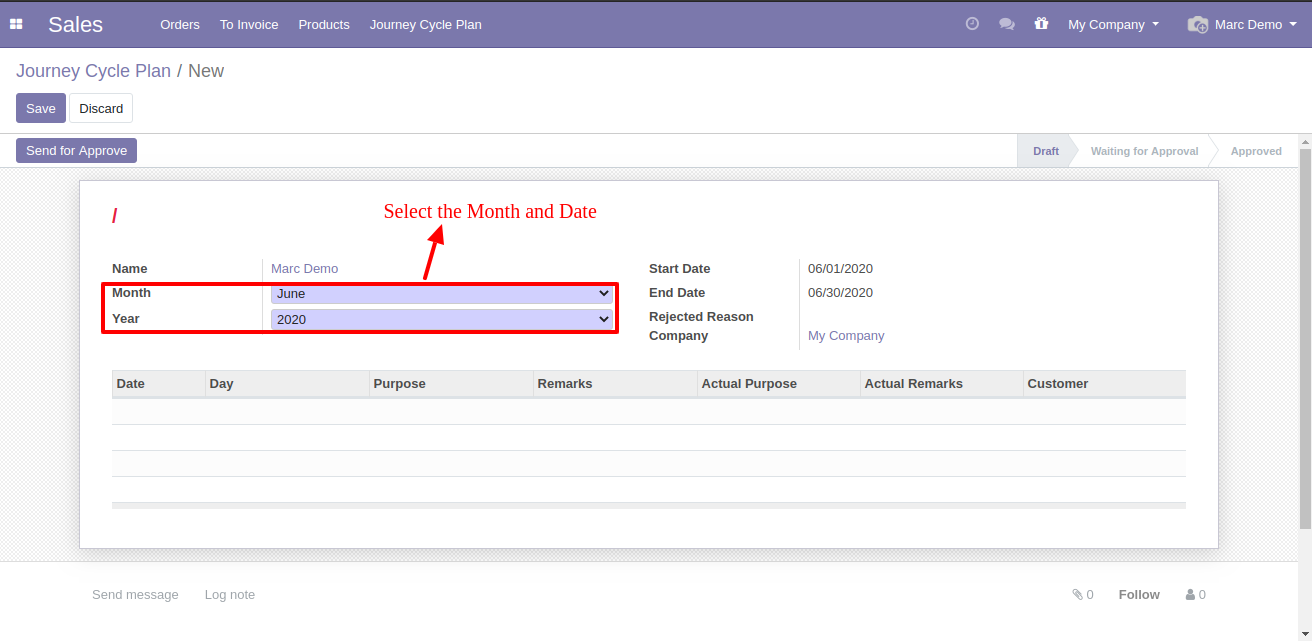Image resolution: width=1312 pixels, height=641 pixels.
Task: Sort by the Customer column header
Action: tap(1105, 384)
